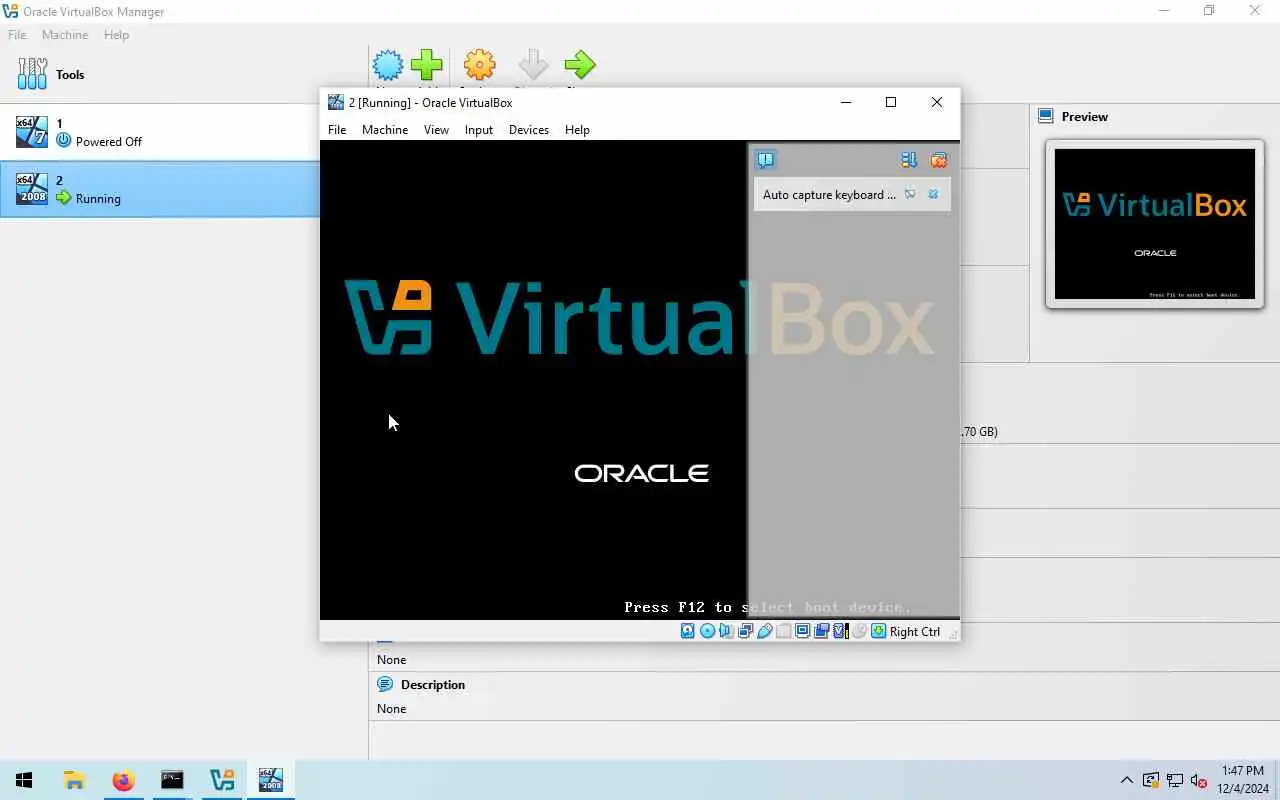The width and height of the screenshot is (1280, 800).
Task: Open Machine menu in VM window
Action: 385,130
